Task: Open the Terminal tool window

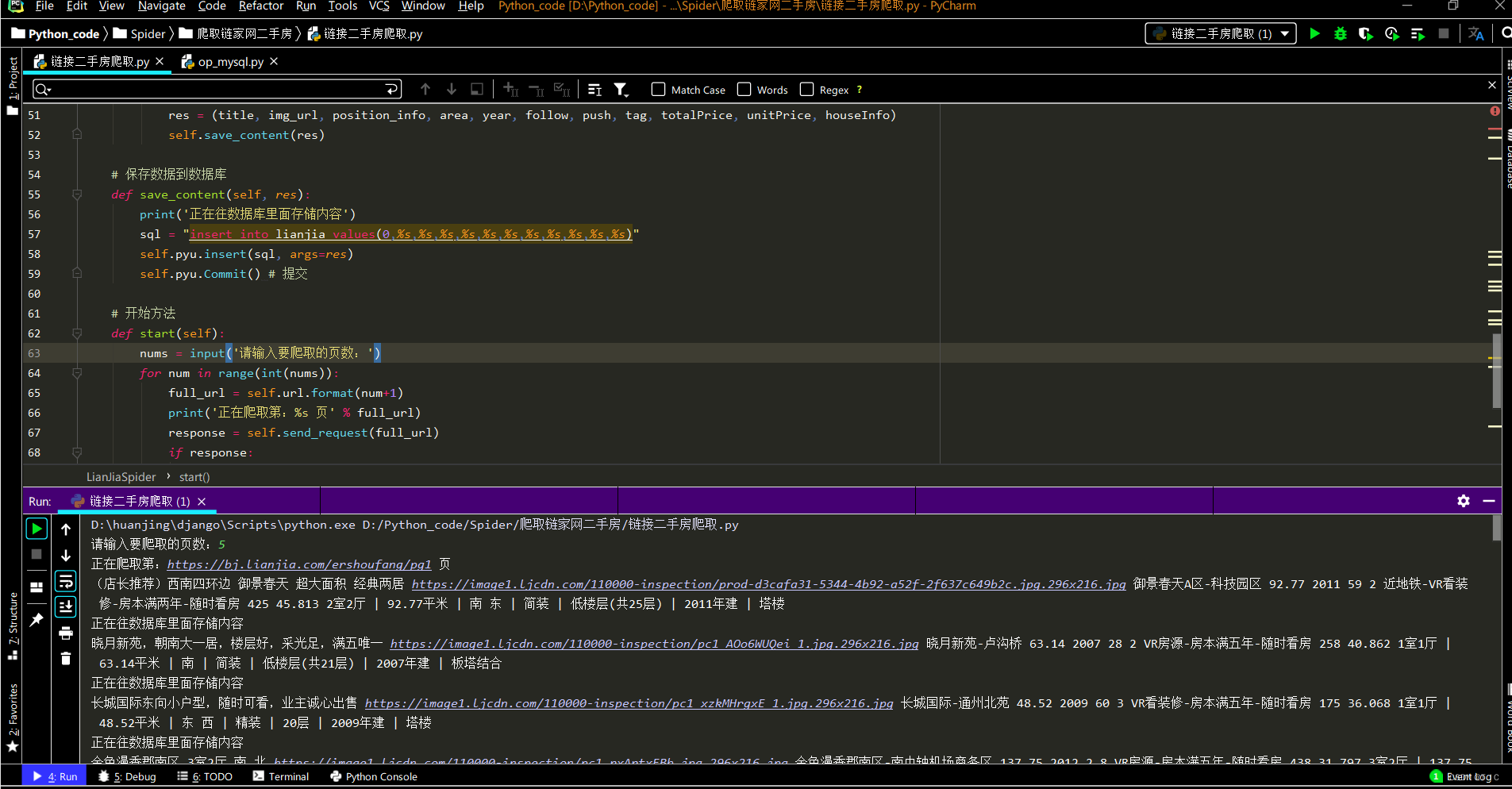Action: coord(281,776)
